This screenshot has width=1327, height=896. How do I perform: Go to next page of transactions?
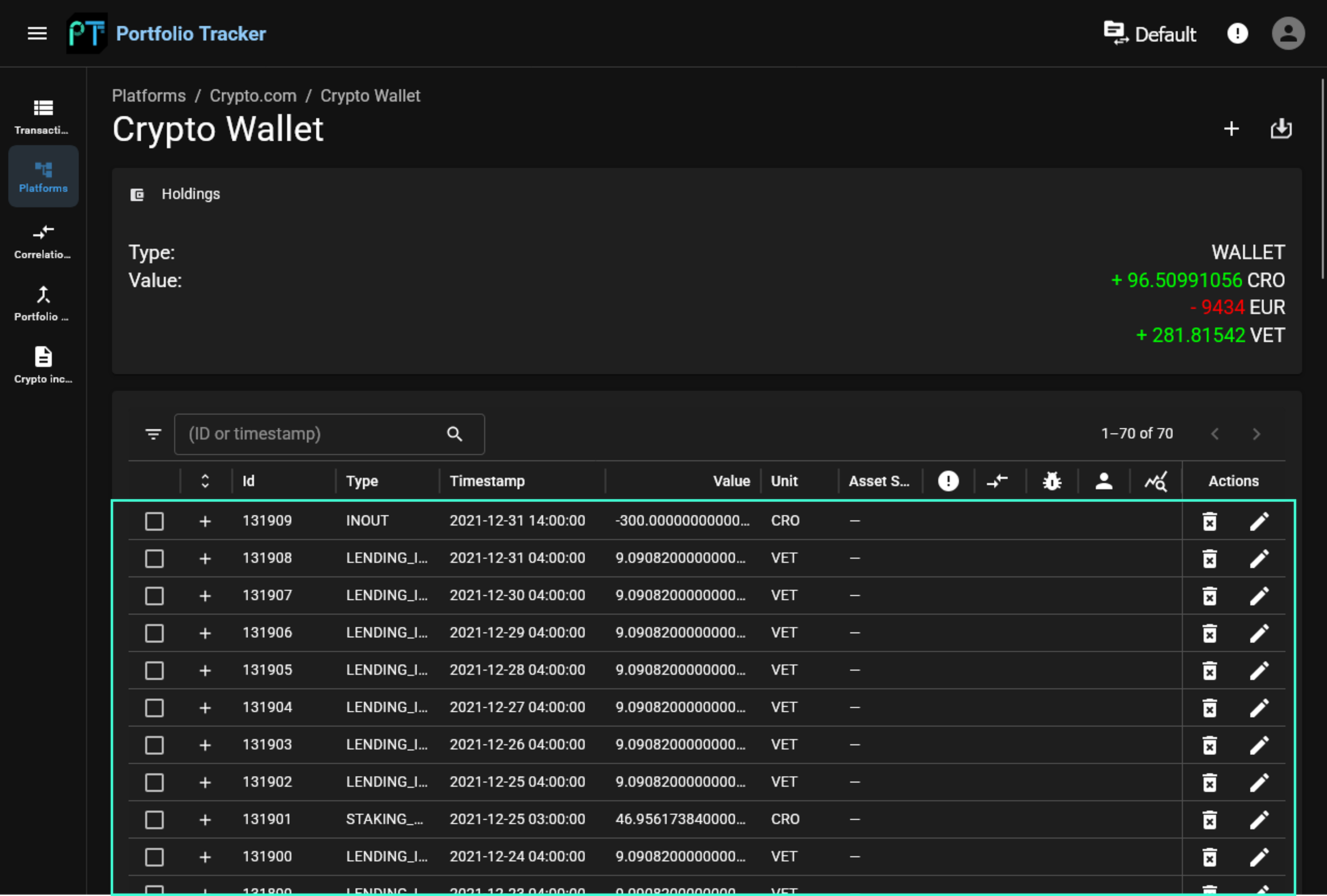(x=1256, y=434)
